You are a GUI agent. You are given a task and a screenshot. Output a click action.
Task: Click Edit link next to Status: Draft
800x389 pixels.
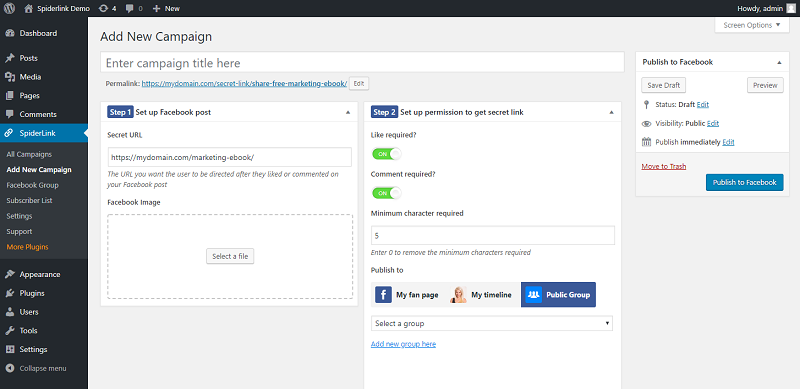tap(703, 104)
